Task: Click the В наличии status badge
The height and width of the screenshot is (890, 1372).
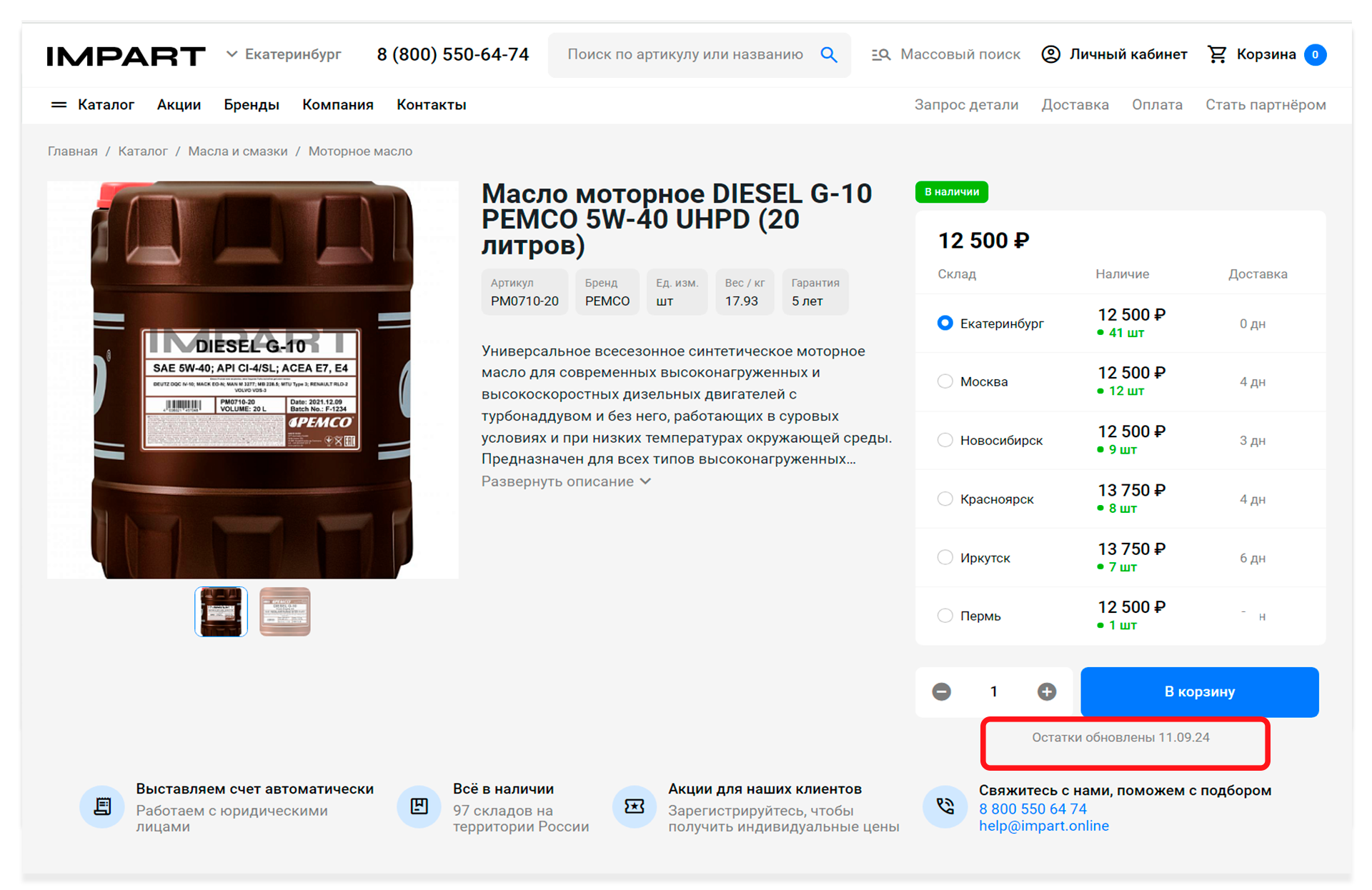Action: click(952, 191)
